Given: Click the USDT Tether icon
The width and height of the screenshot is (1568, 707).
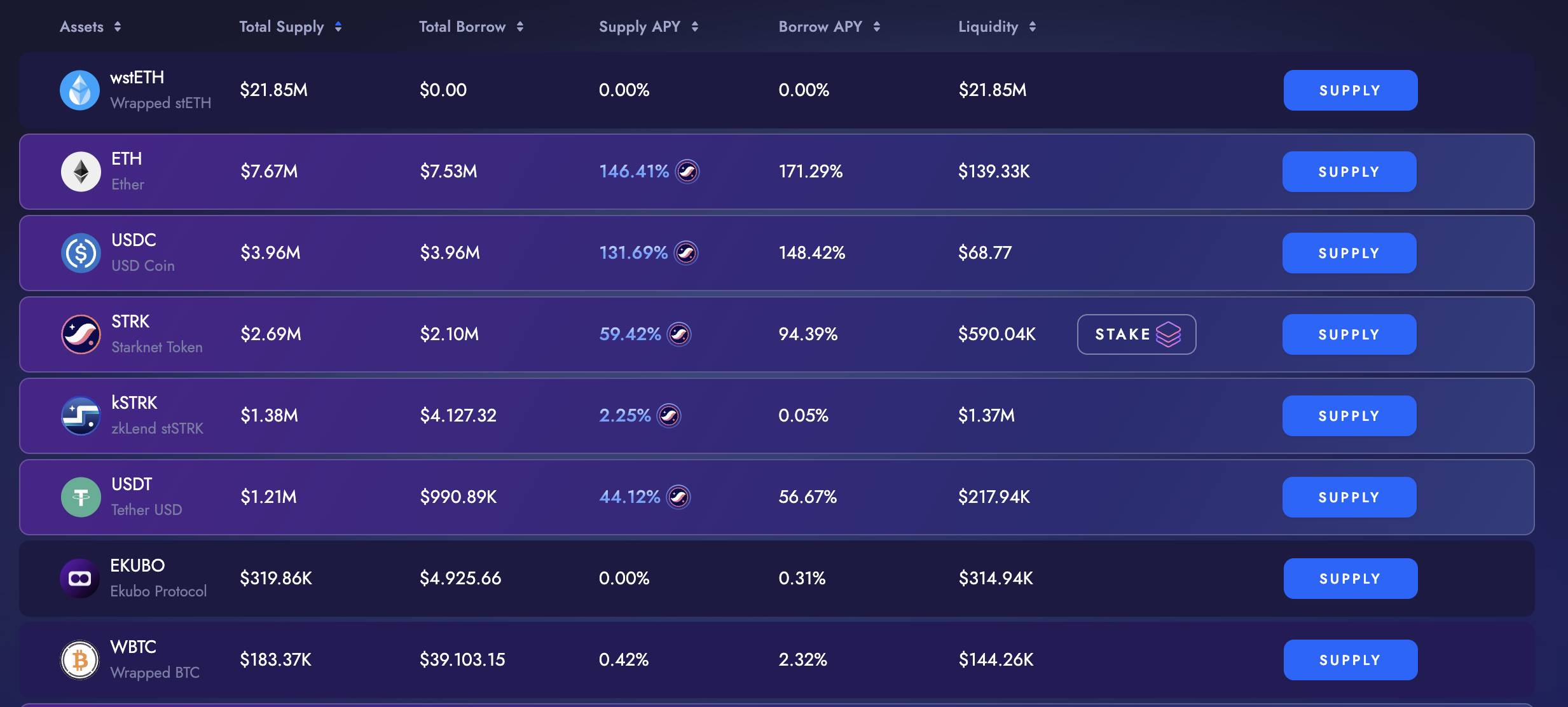Looking at the screenshot, I should coord(81,497).
